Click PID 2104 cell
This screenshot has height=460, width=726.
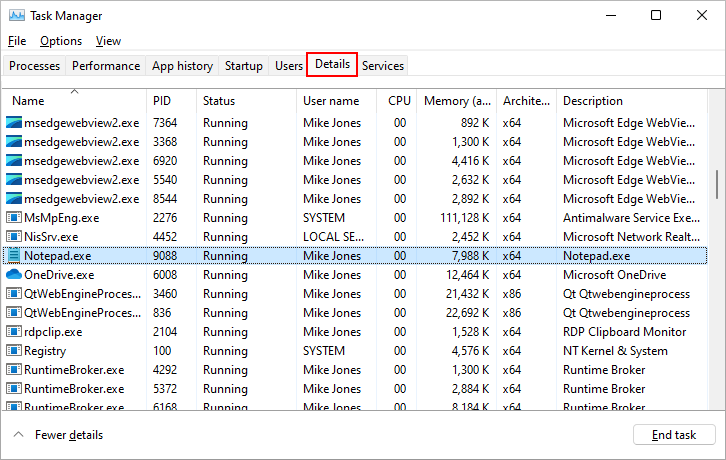tap(165, 332)
